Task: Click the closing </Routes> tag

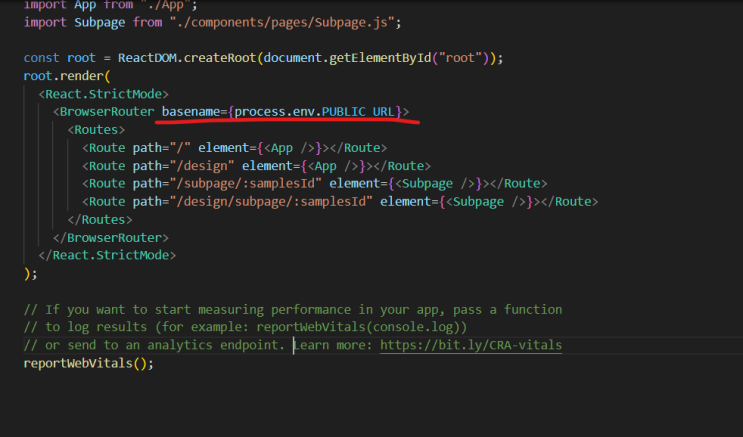Action: click(100, 220)
